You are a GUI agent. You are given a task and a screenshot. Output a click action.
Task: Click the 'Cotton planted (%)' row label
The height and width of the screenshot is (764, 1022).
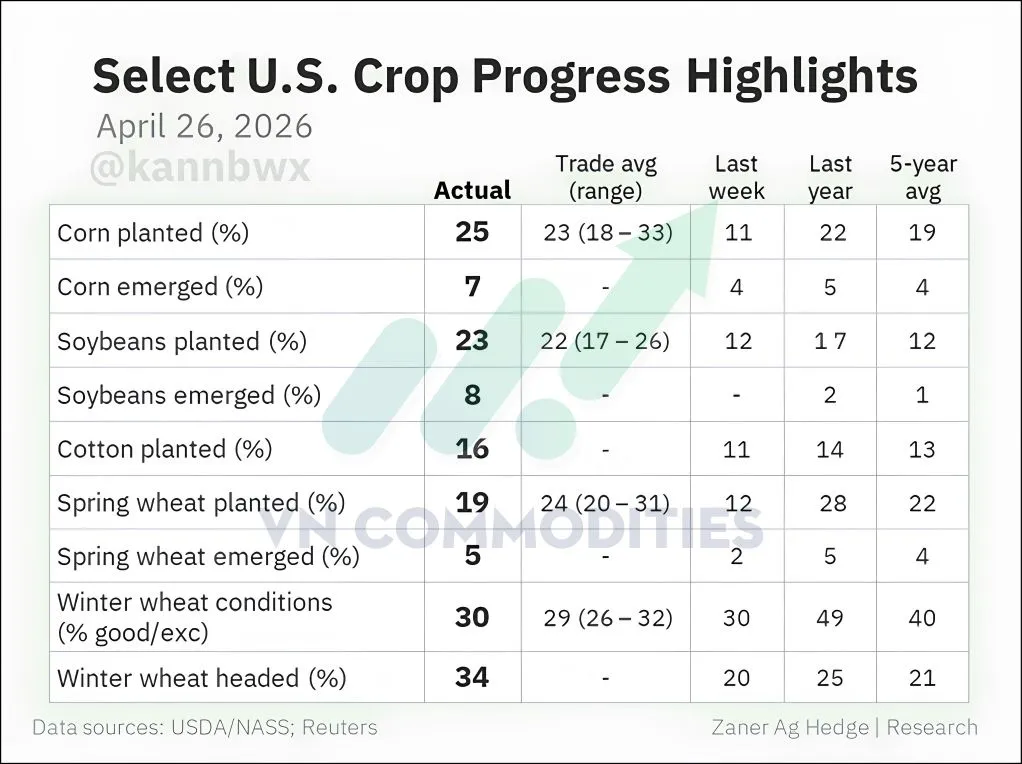[x=165, y=449]
